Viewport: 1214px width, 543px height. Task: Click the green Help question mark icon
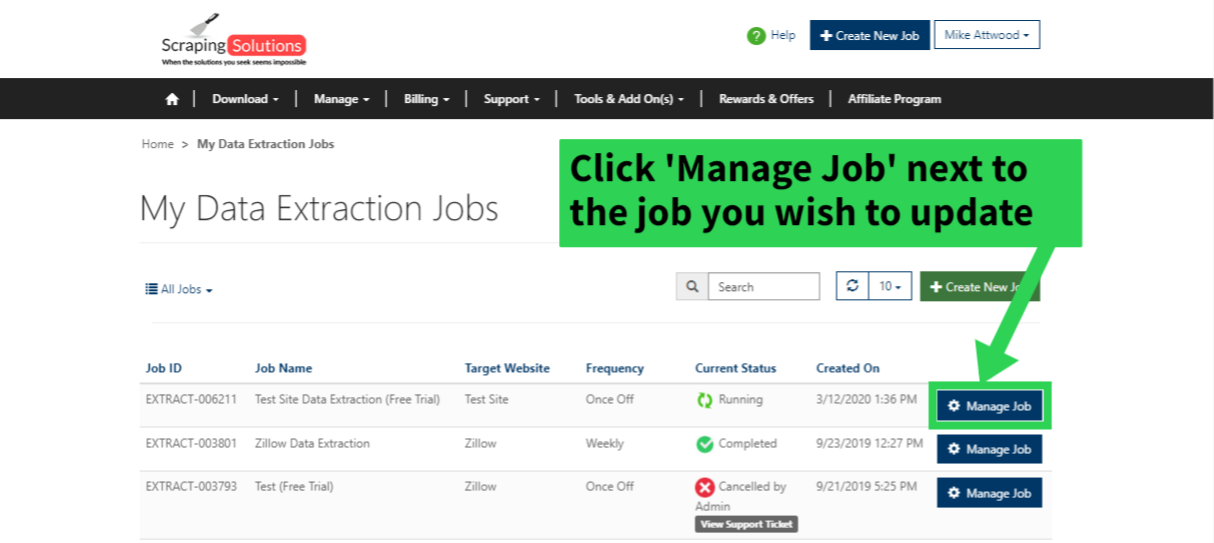pyautogui.click(x=756, y=36)
